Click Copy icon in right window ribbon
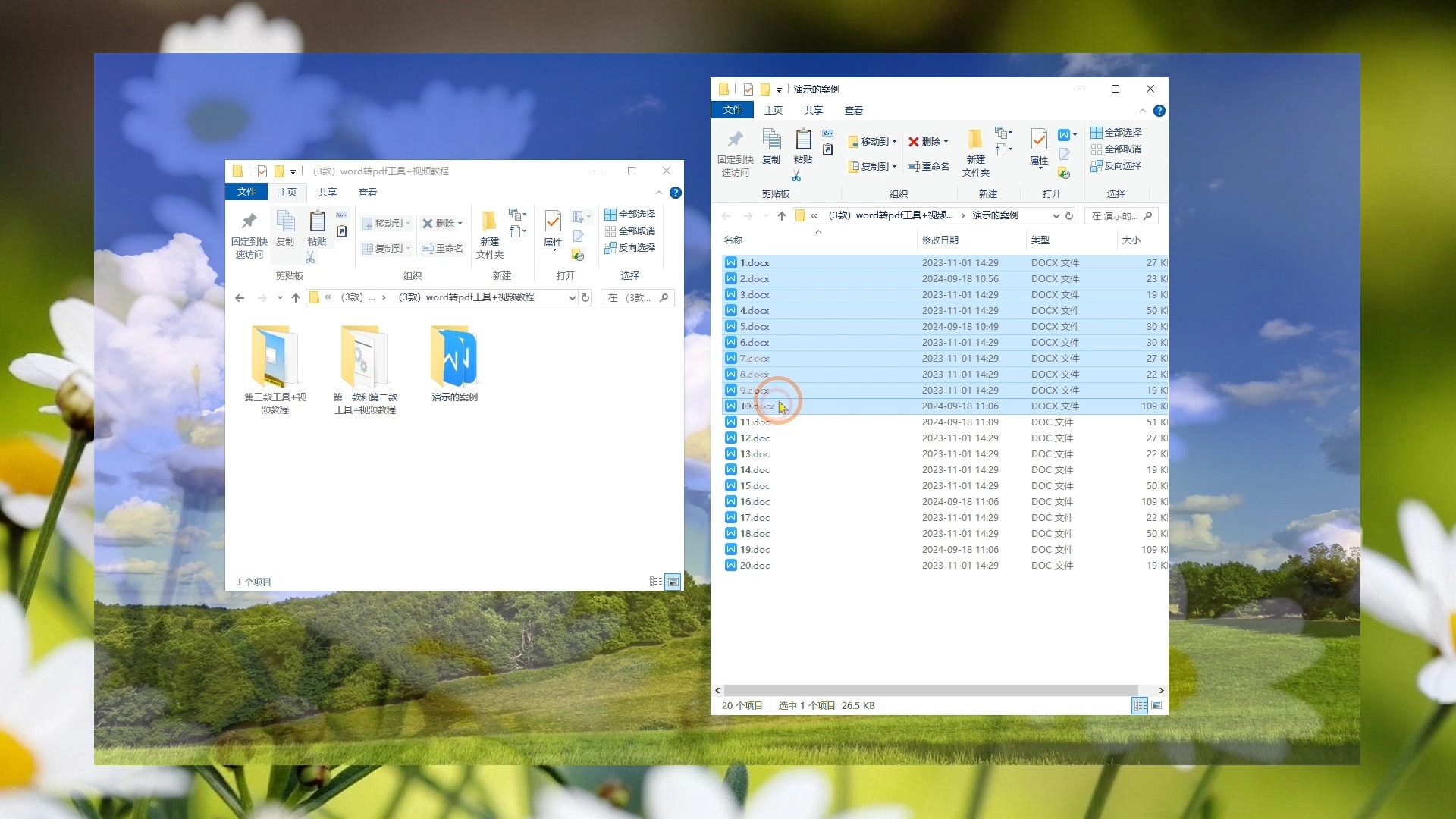Viewport: 1456px width, 819px height. coord(771,146)
